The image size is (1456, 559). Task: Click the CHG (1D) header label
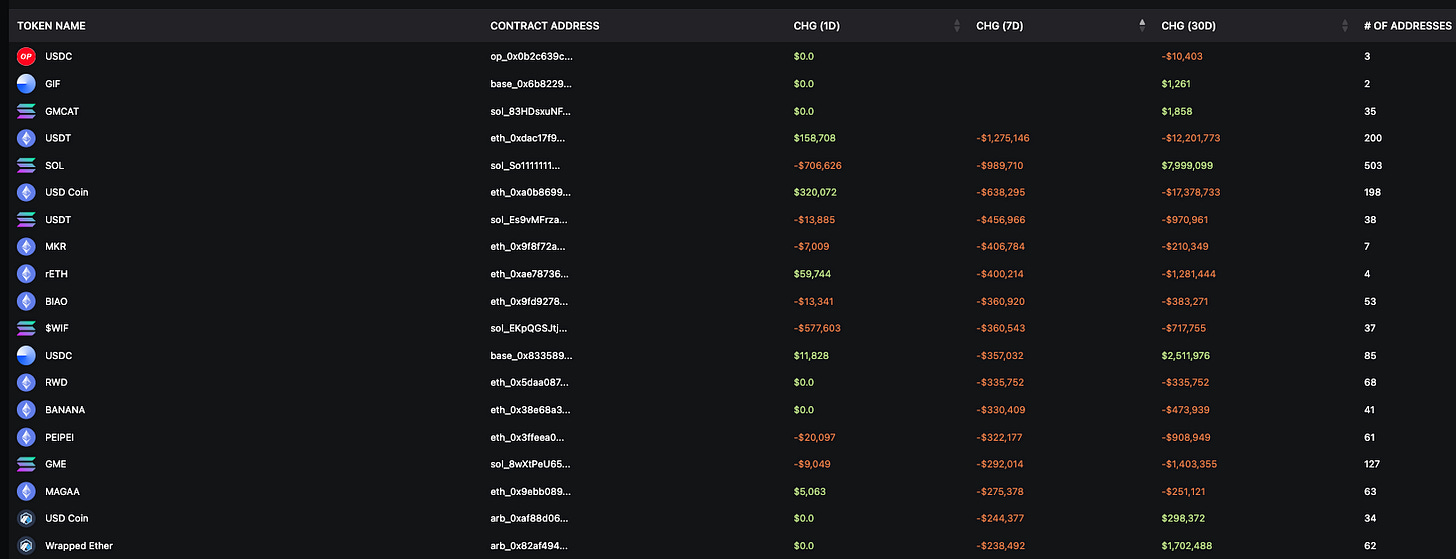pyautogui.click(x=817, y=26)
